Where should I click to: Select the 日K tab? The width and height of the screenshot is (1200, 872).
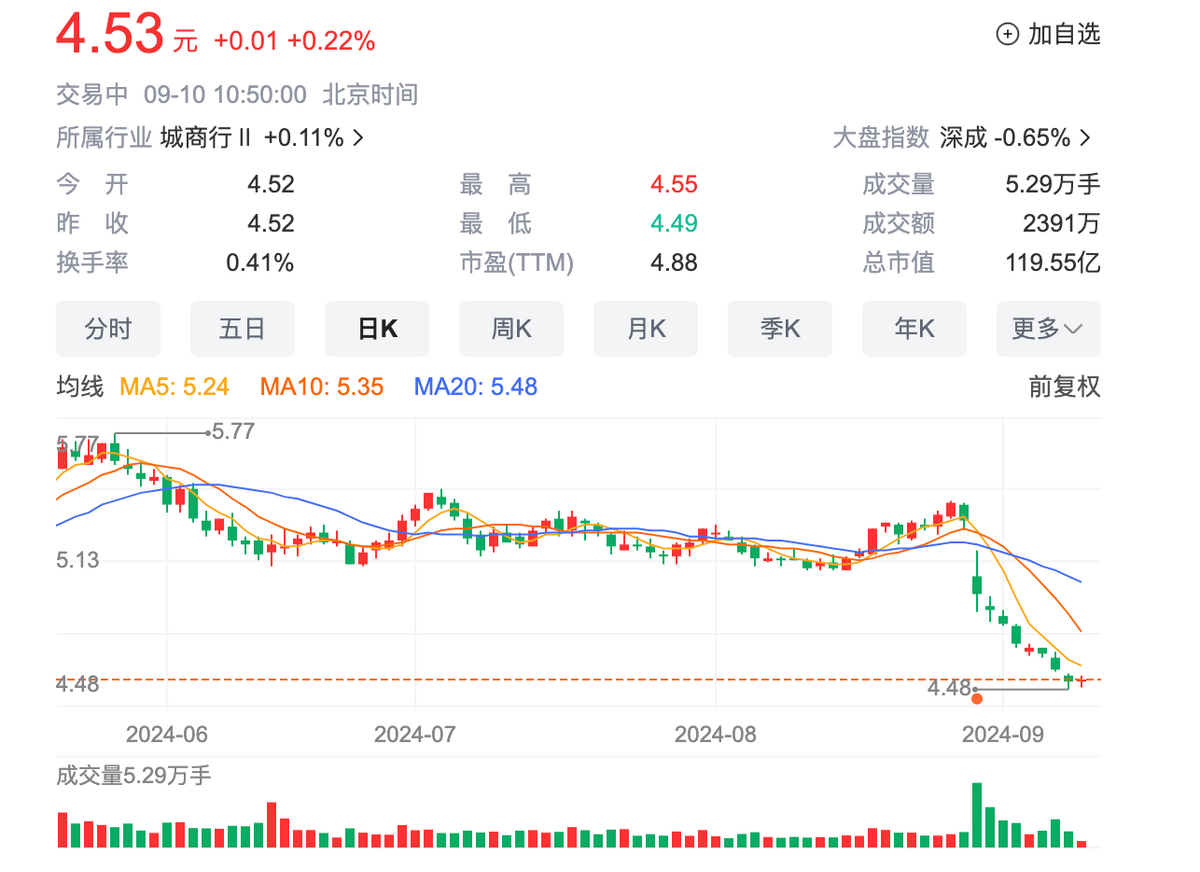pos(377,329)
